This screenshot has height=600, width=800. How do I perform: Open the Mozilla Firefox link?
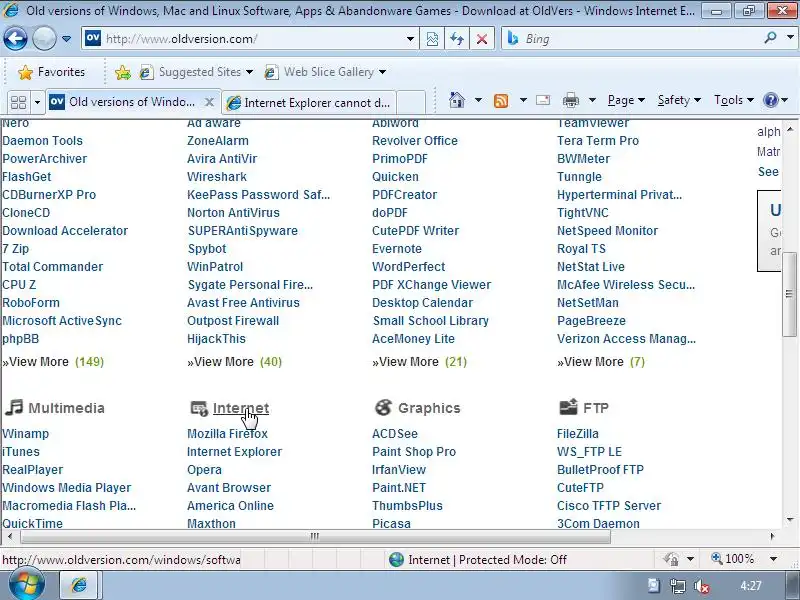coord(228,434)
